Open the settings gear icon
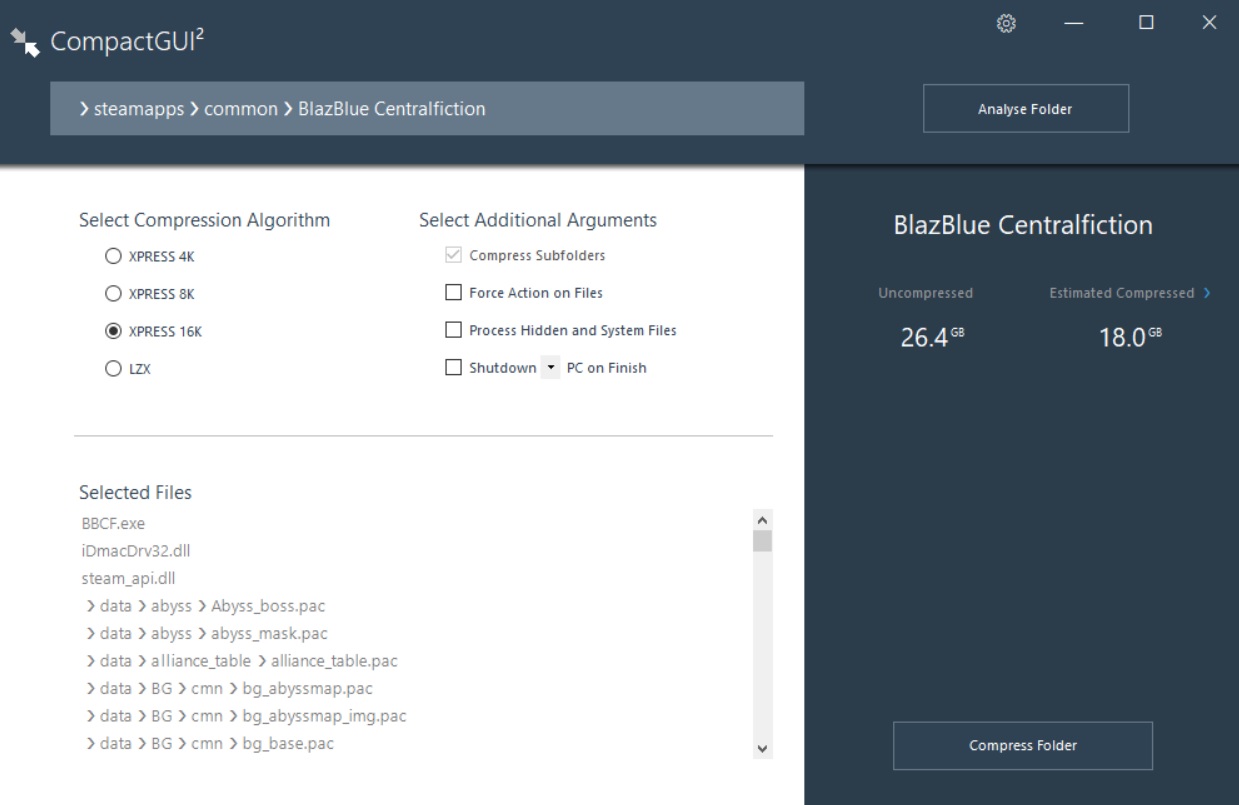 point(1007,24)
